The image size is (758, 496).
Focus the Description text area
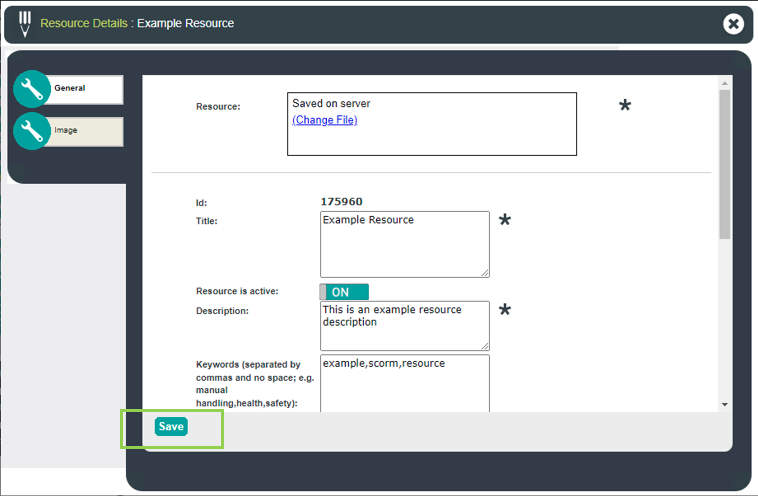[405, 326]
